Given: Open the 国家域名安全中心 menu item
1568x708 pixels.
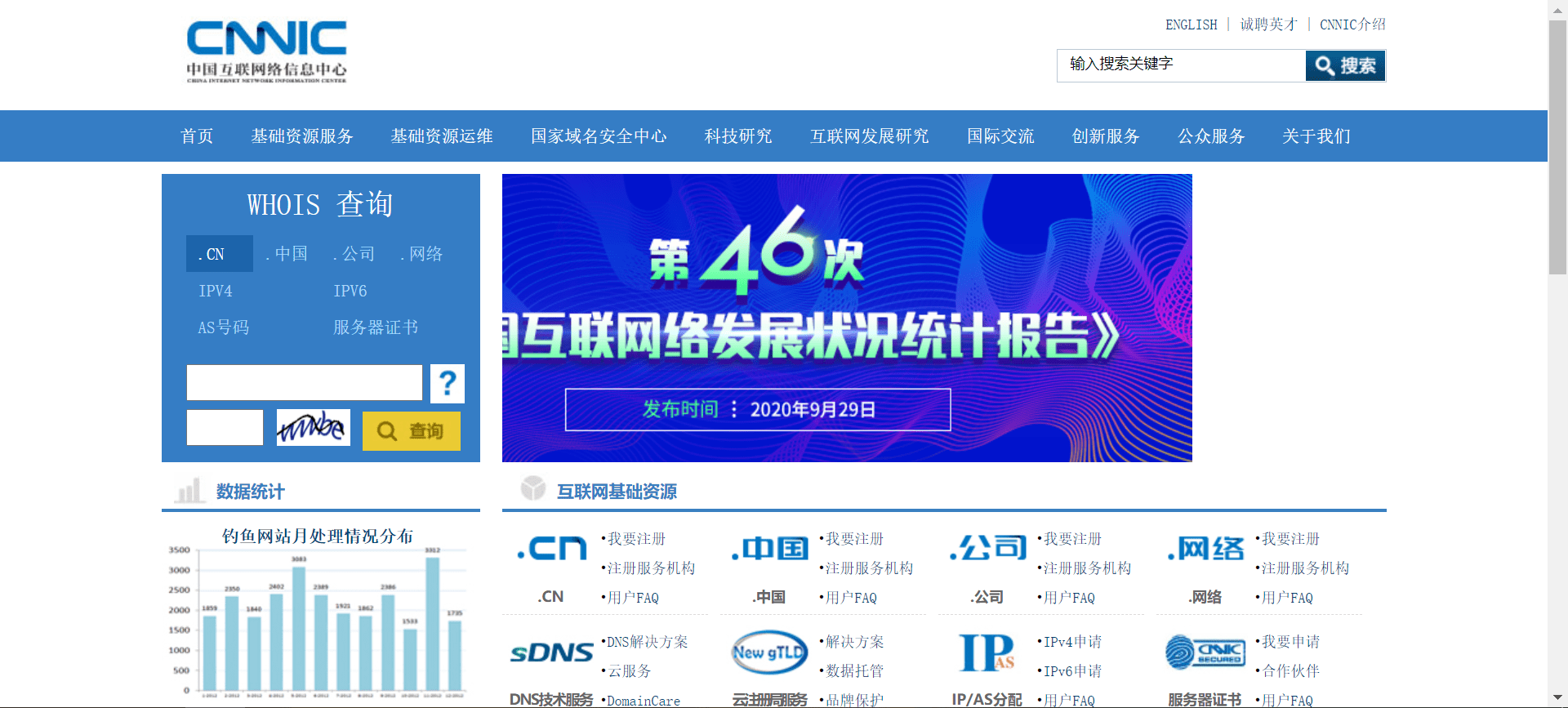Looking at the screenshot, I should coord(599,136).
